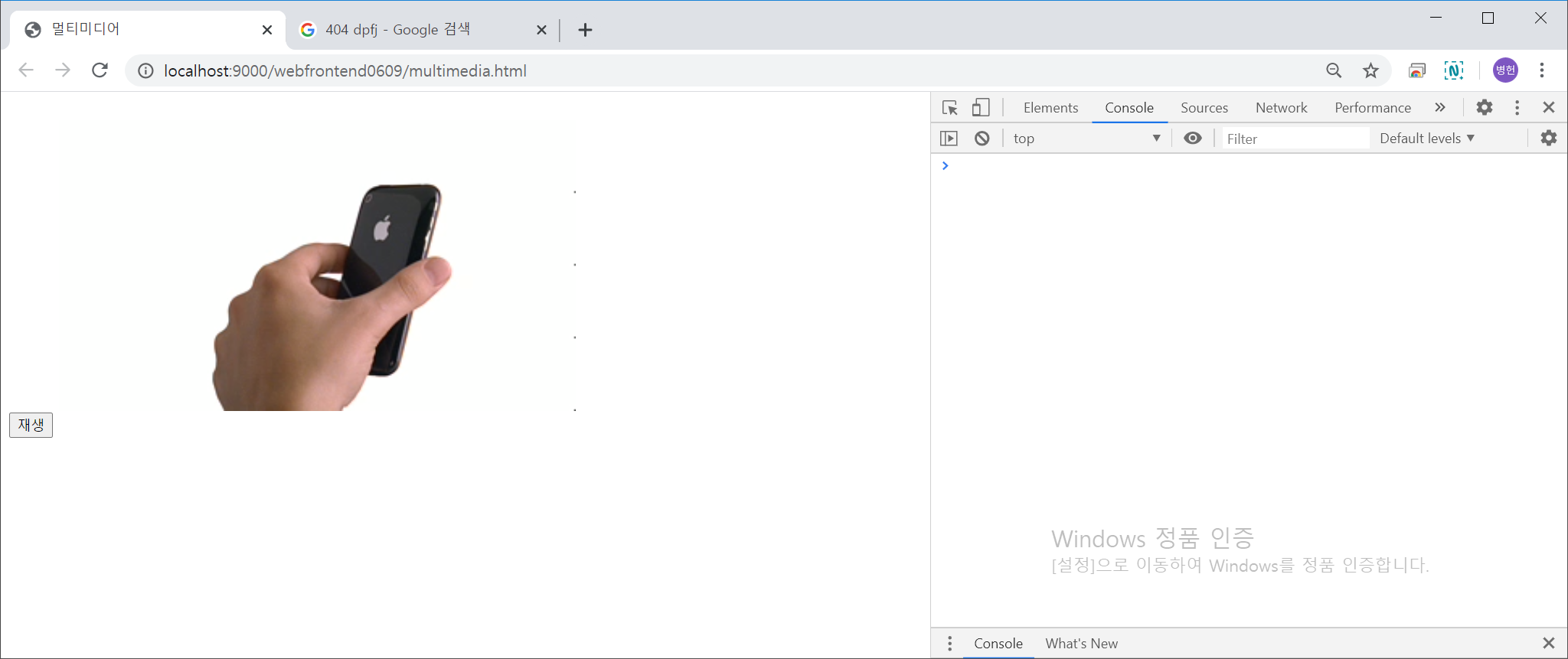Open a new browser tab
Image resolution: width=1568 pixels, height=659 pixels.
[x=586, y=30]
